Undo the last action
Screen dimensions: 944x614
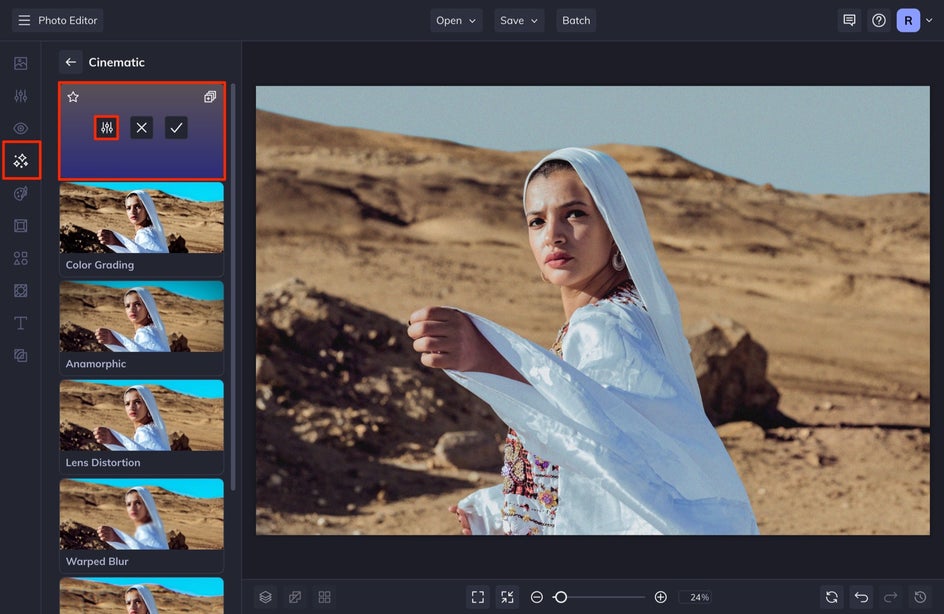pos(861,597)
